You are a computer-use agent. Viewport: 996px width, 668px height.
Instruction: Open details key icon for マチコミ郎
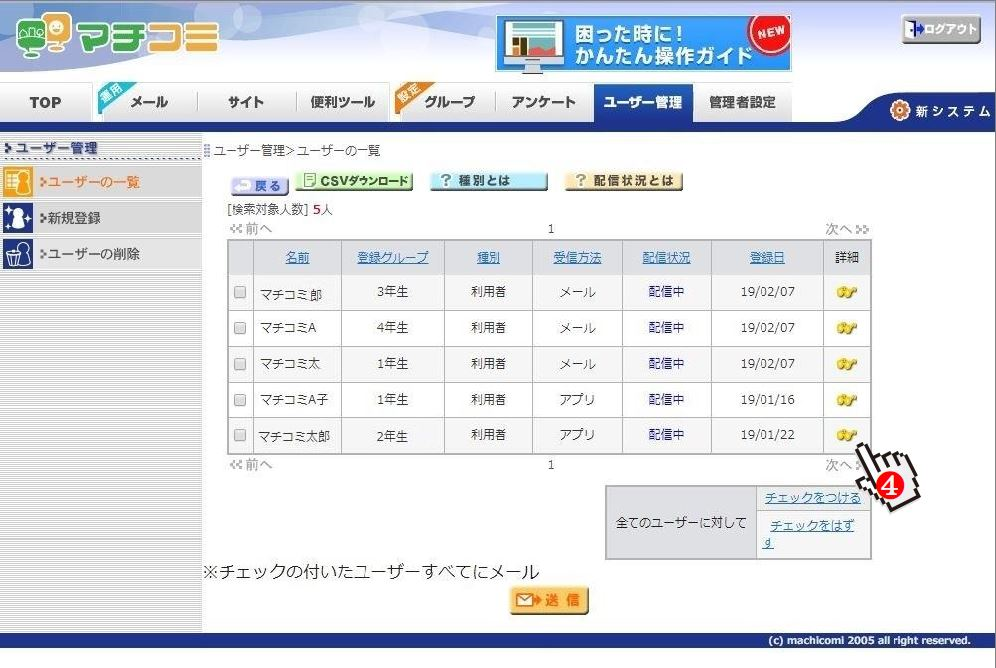coord(846,292)
